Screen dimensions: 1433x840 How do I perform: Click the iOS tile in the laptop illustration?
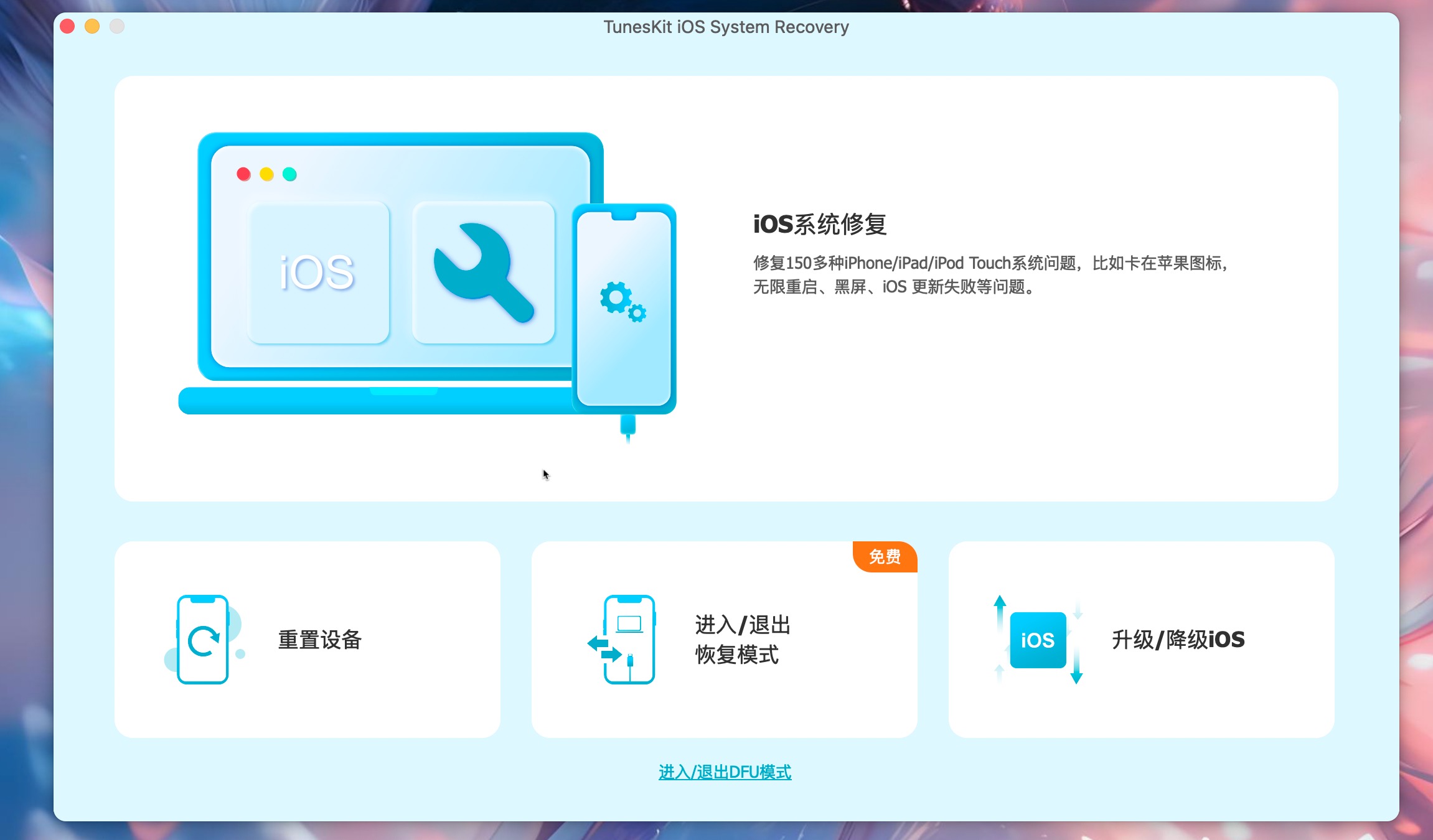[319, 273]
